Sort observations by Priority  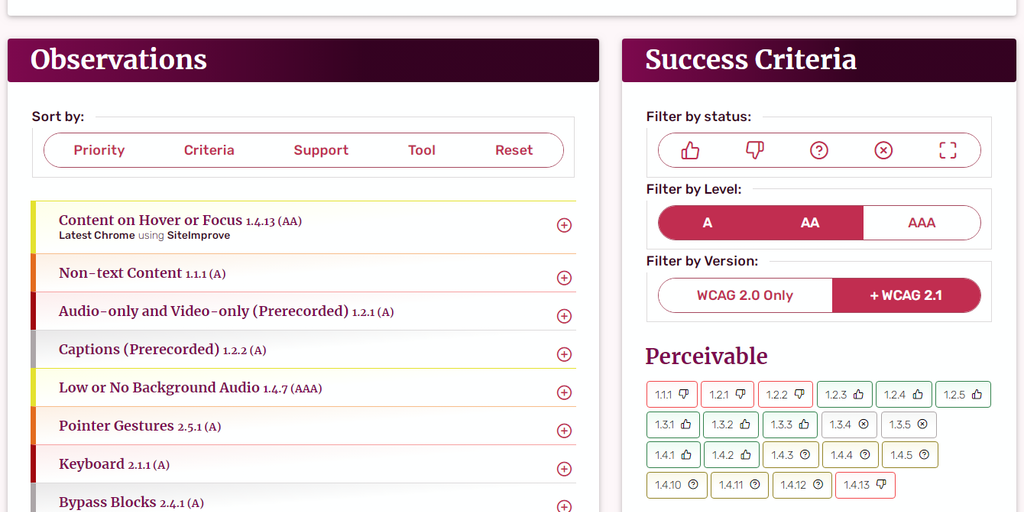point(99,151)
